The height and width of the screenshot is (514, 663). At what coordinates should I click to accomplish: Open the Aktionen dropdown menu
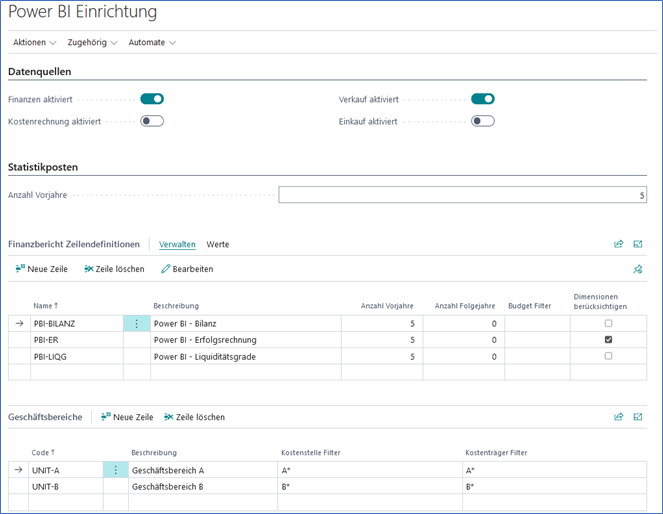coord(34,43)
